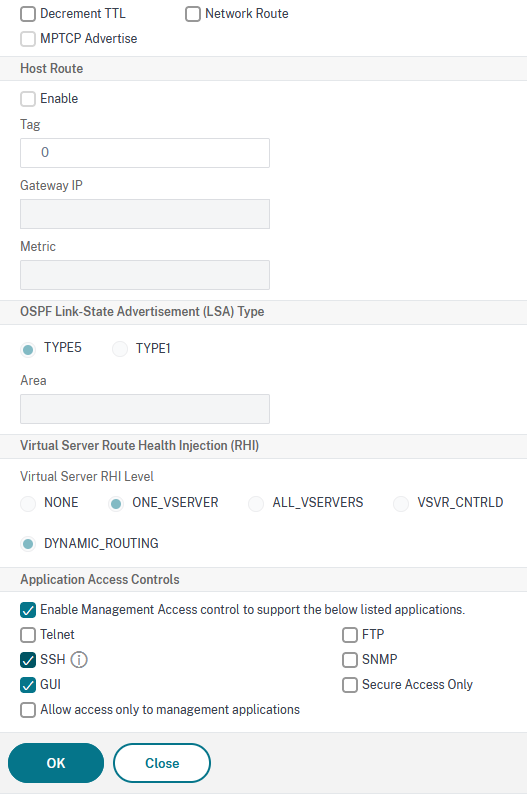527x795 pixels.
Task: Check the Network Route option
Action: pyautogui.click(x=193, y=14)
